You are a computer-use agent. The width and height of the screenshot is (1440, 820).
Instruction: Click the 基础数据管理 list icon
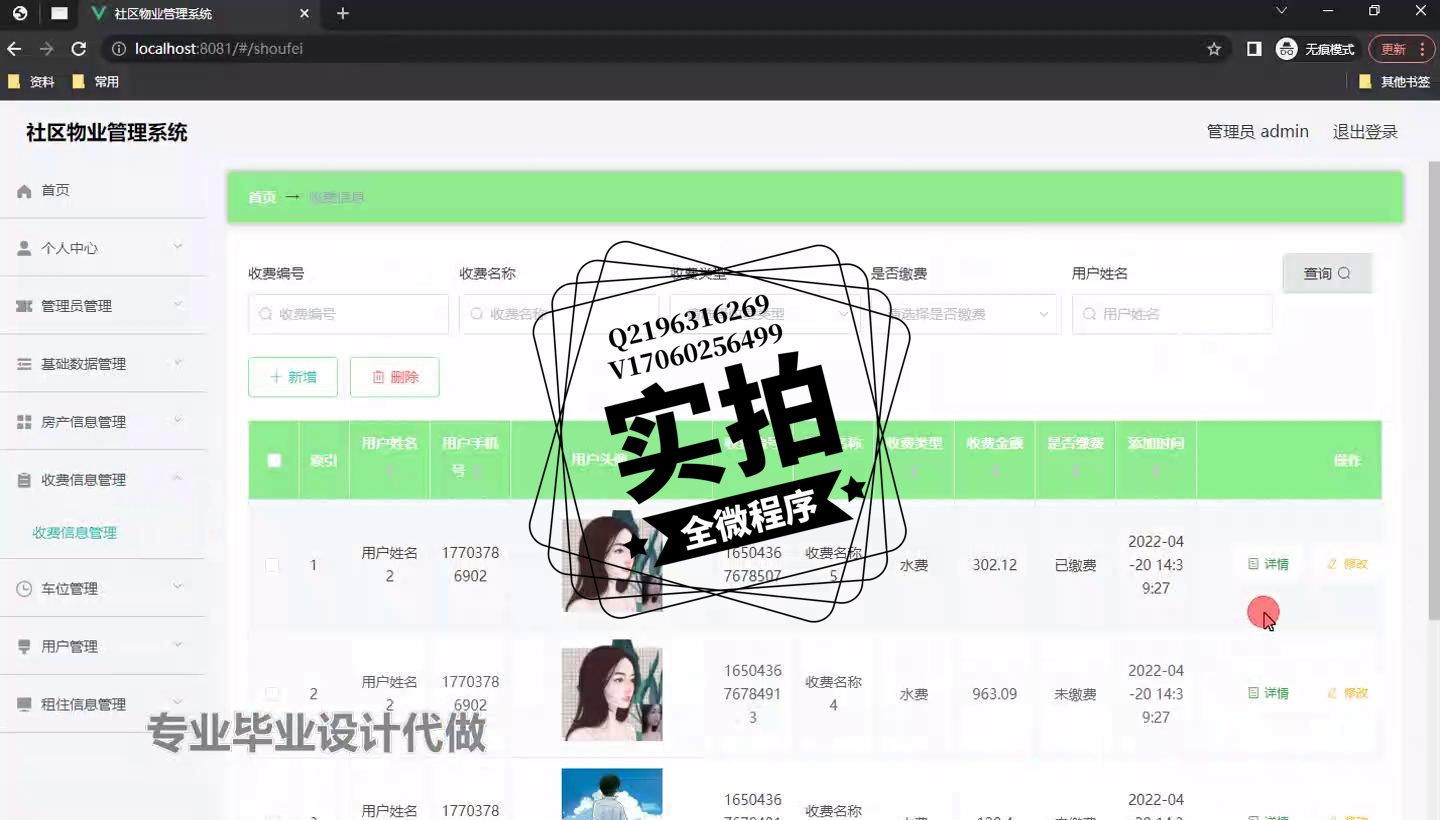25,364
